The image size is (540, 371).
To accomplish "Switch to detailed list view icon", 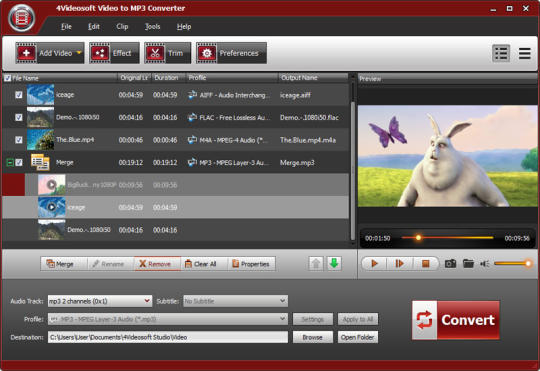I will pyautogui.click(x=501, y=53).
